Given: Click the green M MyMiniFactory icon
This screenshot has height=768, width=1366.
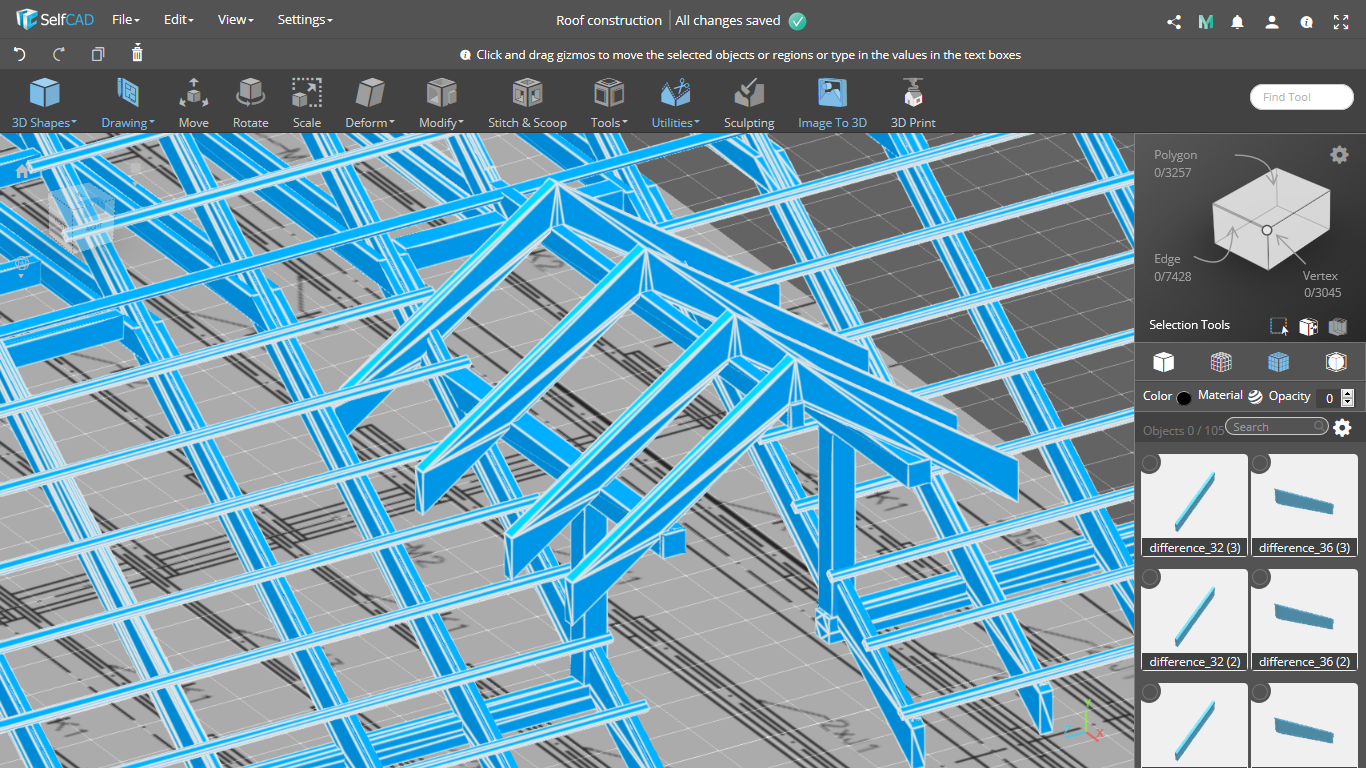Looking at the screenshot, I should click(1206, 21).
